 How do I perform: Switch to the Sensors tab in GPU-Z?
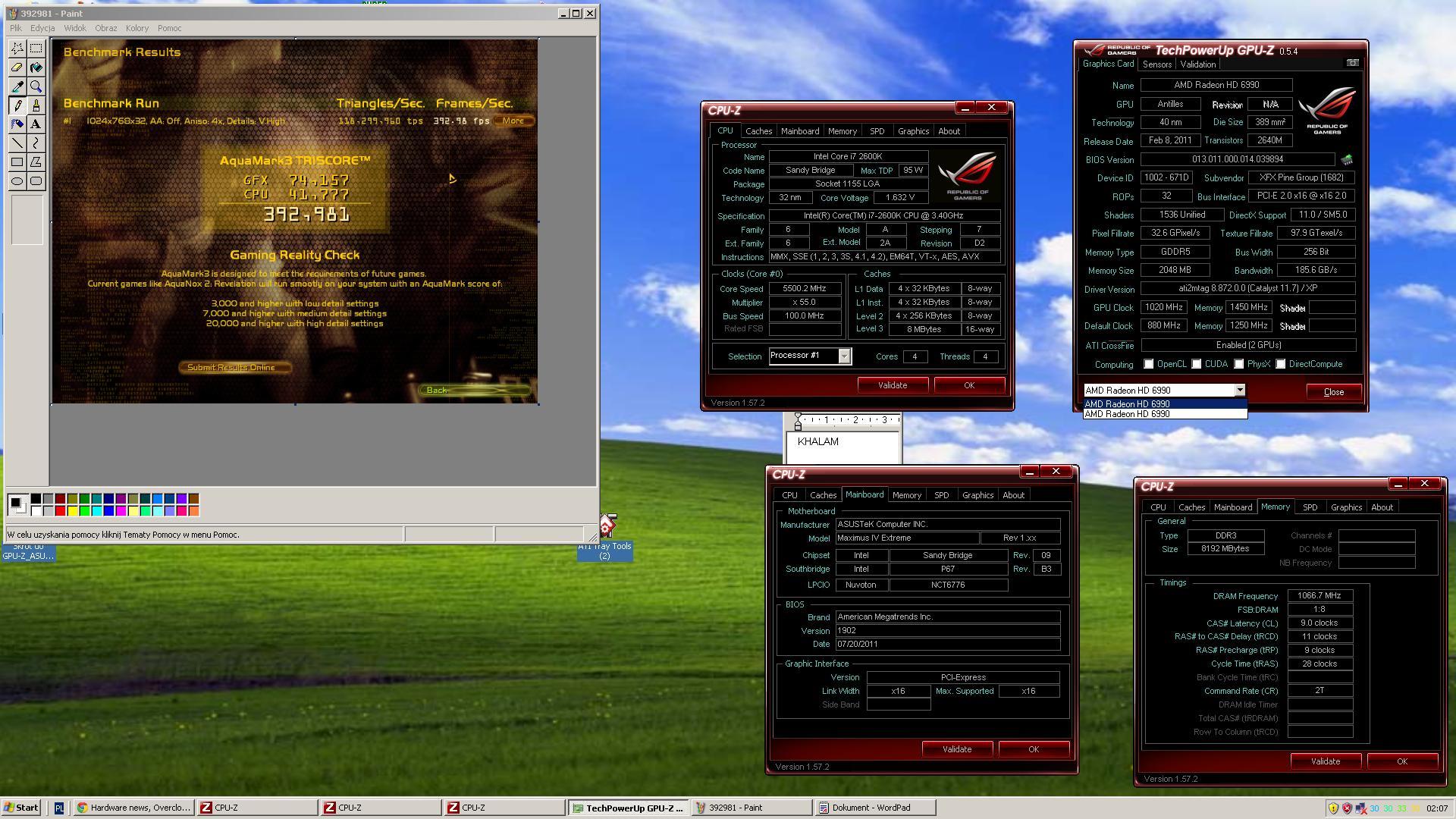coord(1156,64)
